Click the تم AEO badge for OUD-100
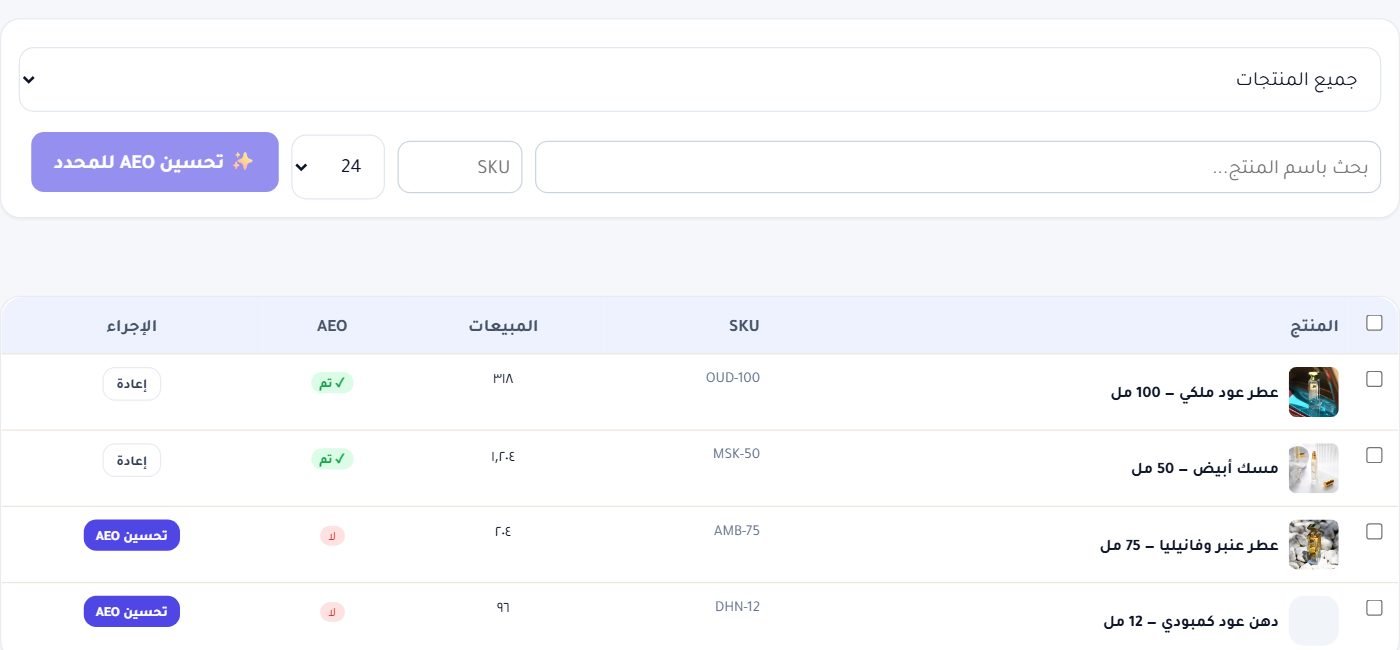This screenshot has width=1400, height=650. click(x=332, y=383)
